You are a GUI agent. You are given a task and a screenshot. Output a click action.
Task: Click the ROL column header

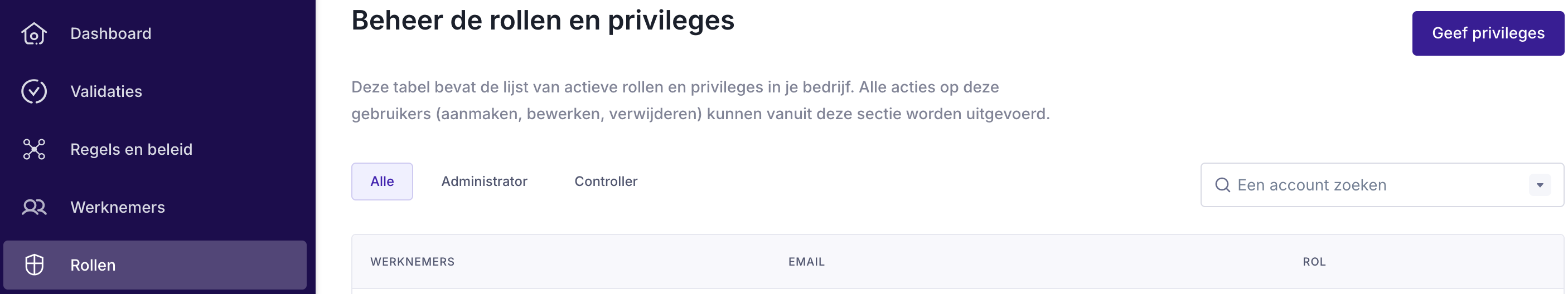(x=1314, y=262)
